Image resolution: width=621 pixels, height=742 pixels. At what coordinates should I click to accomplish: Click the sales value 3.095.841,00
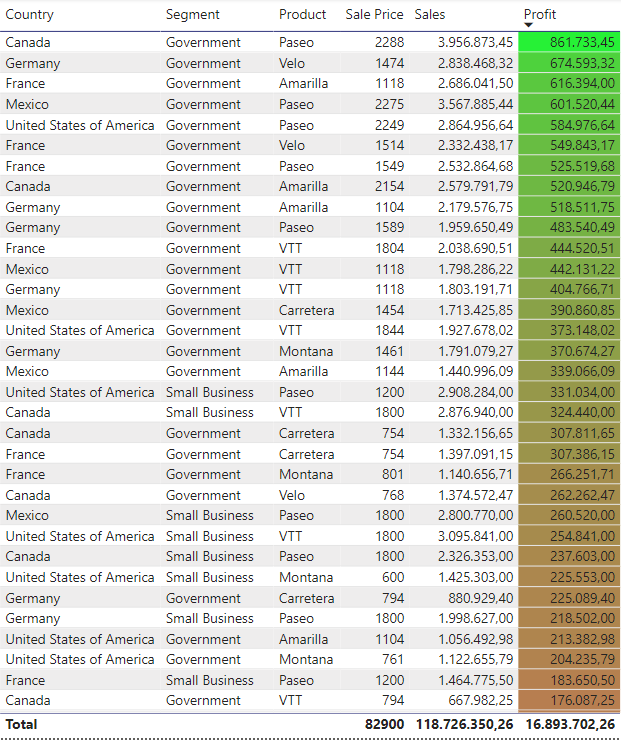click(475, 536)
